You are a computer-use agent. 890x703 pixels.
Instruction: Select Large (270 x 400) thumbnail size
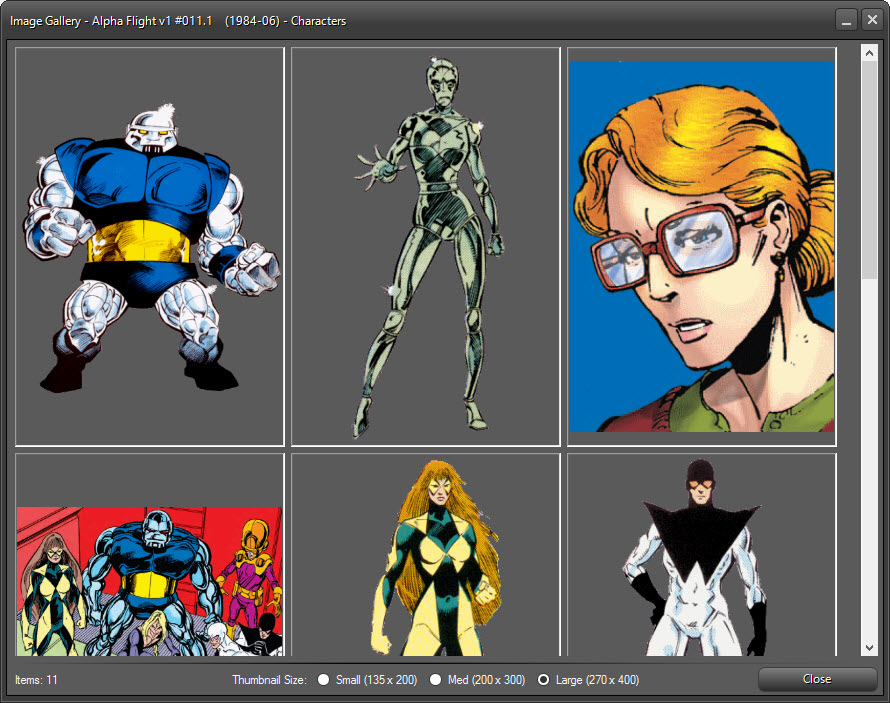coord(543,679)
